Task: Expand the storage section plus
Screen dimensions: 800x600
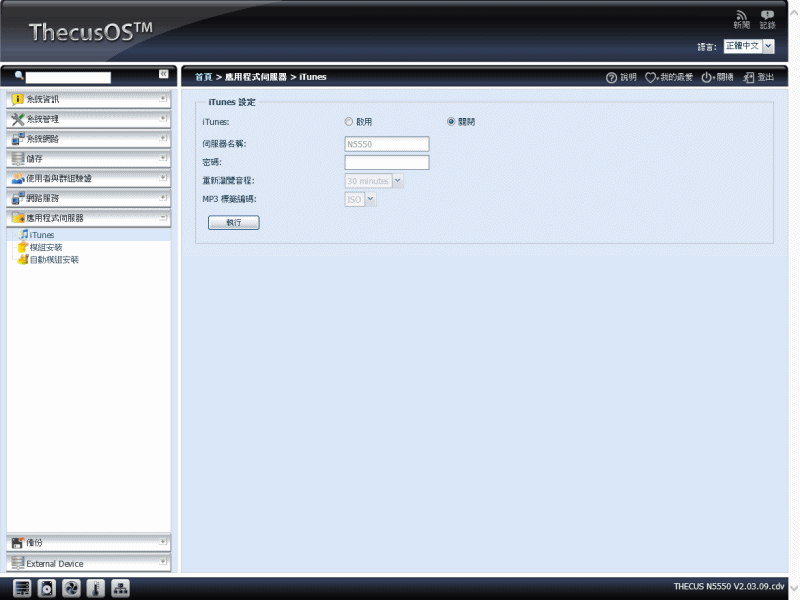Action: click(163, 158)
